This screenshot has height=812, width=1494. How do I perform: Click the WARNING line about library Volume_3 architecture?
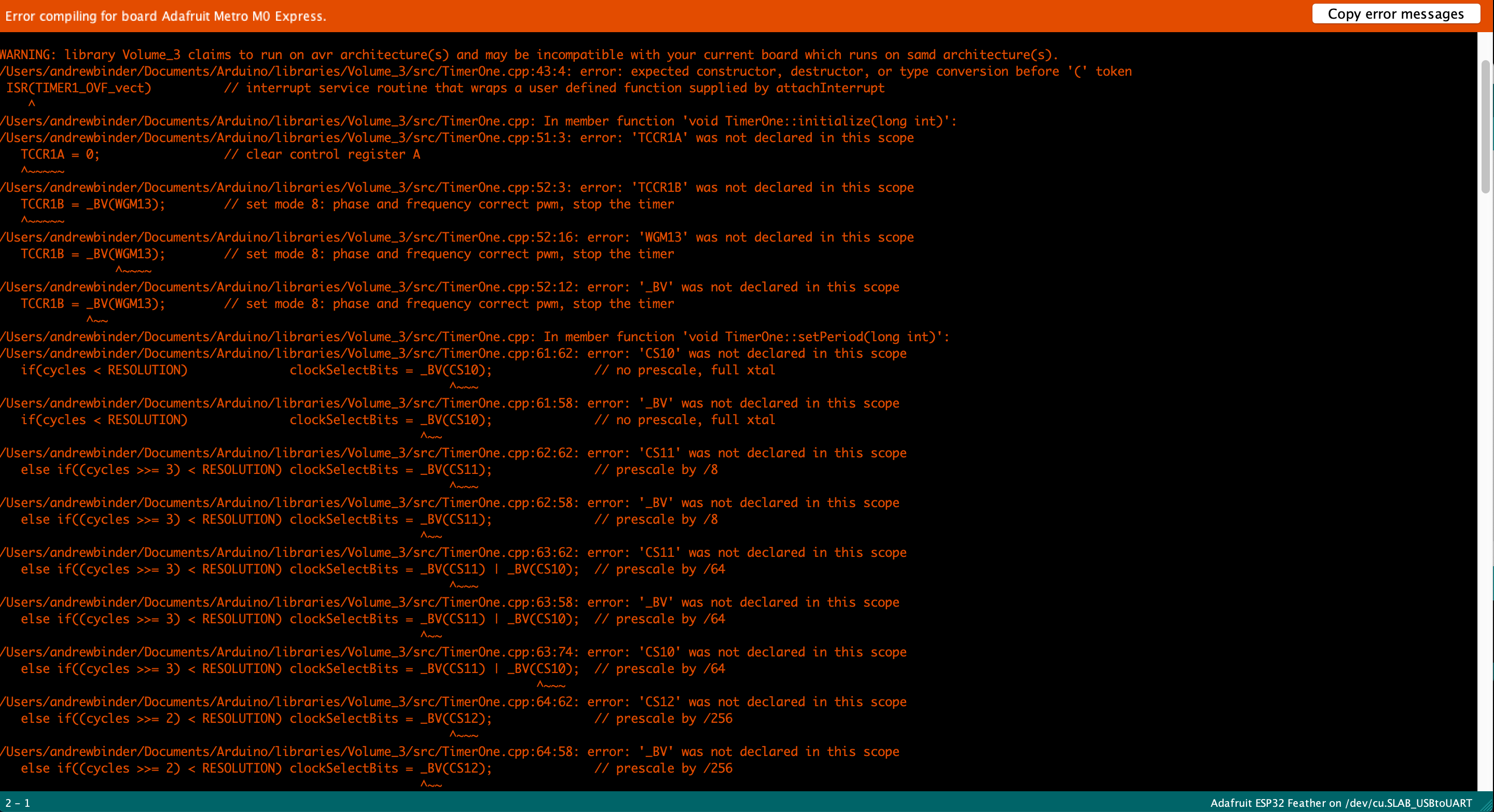[529, 54]
